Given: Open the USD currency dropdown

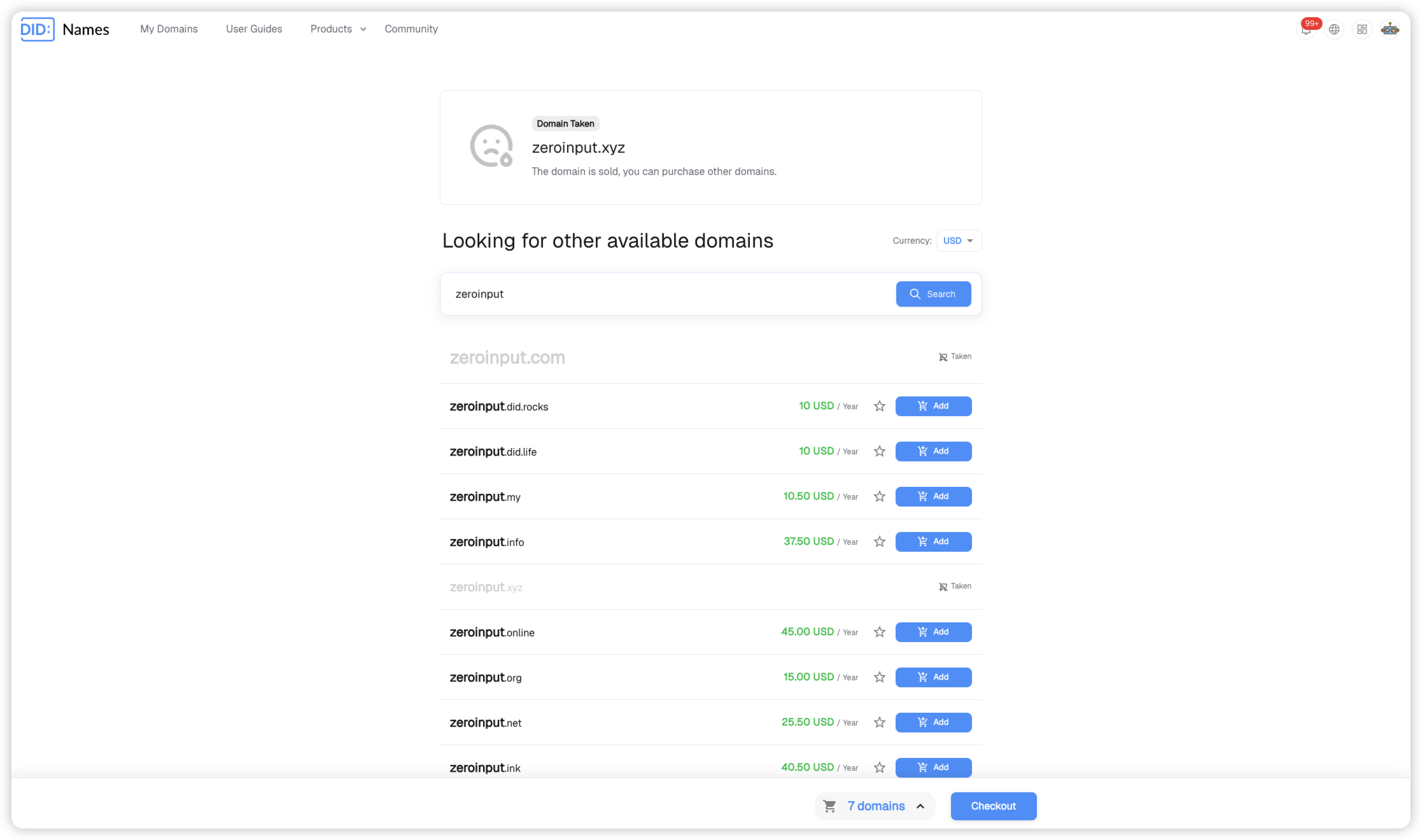Looking at the screenshot, I should click(x=959, y=241).
